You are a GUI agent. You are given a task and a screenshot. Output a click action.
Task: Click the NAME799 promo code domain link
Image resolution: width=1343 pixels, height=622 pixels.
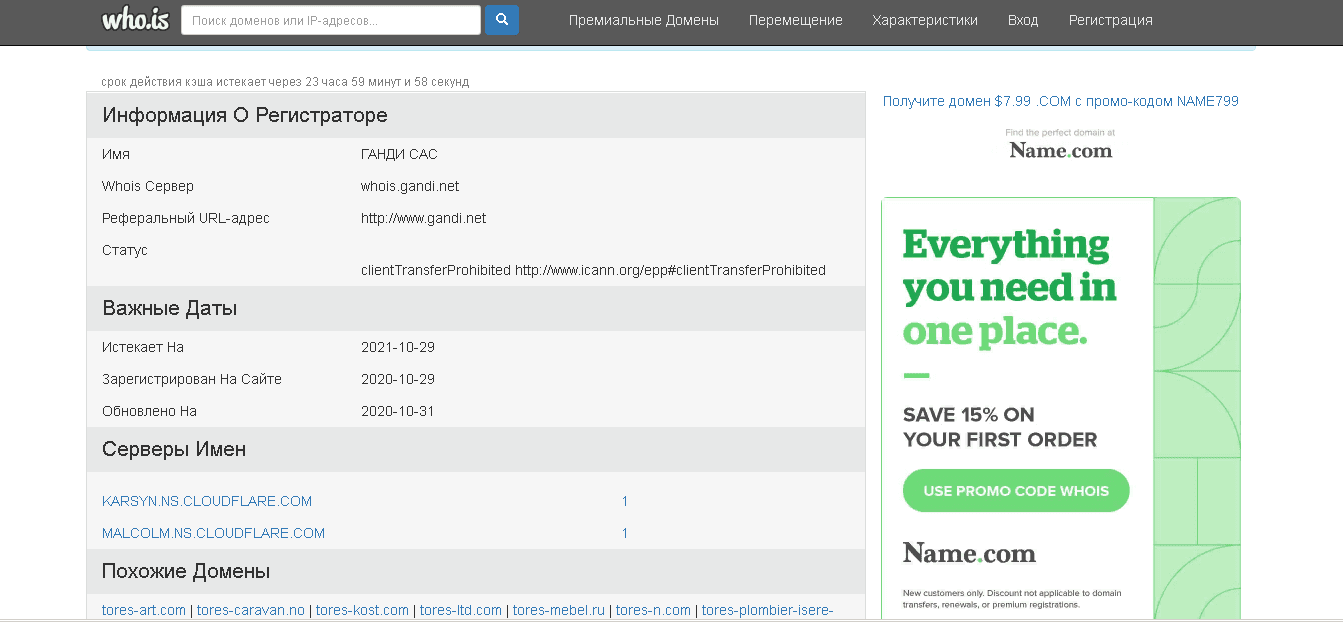[x=1060, y=101]
